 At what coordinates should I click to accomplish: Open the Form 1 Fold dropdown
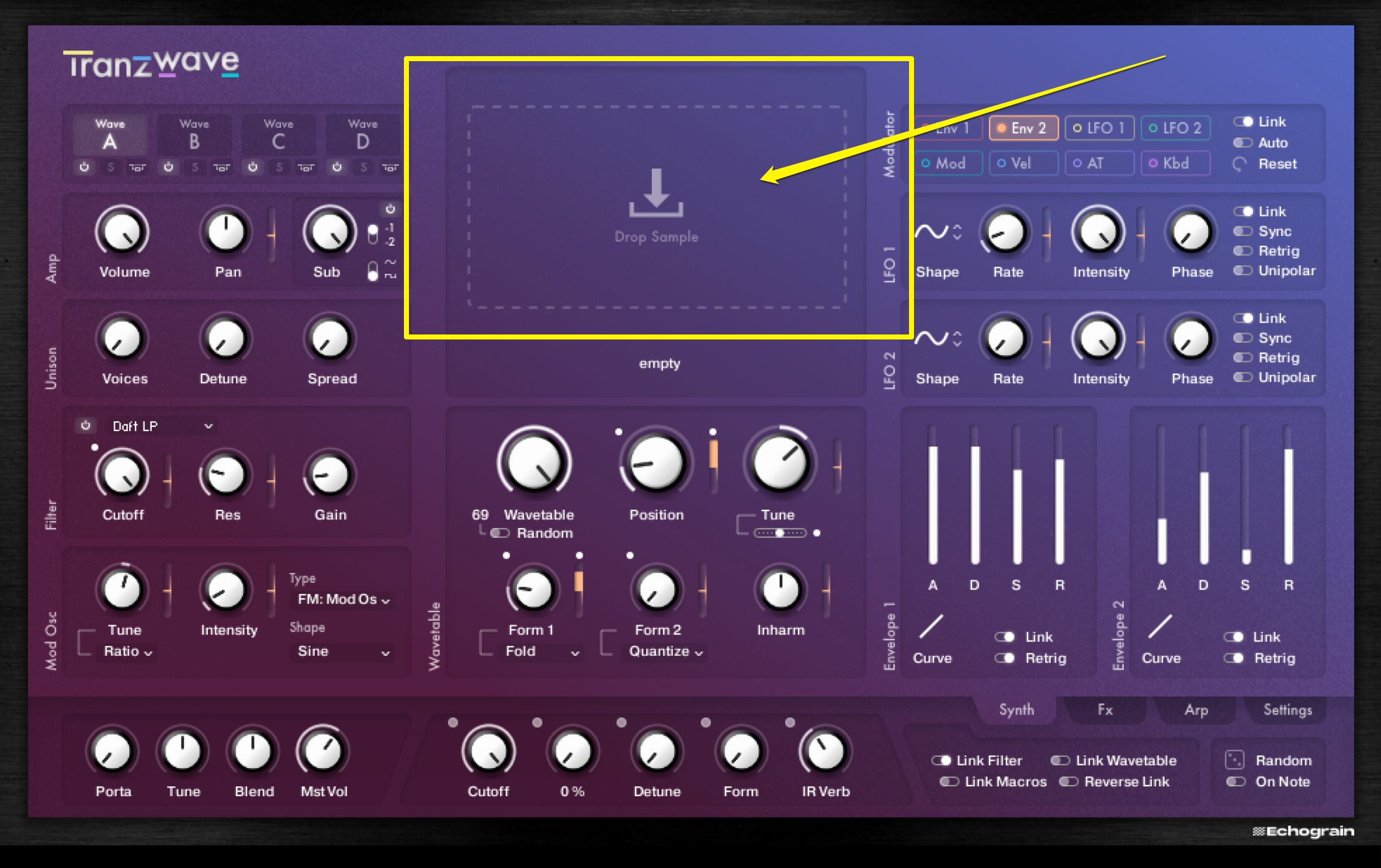[x=541, y=651]
